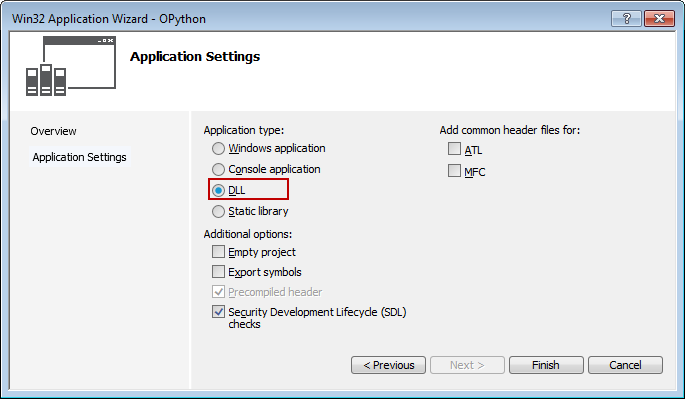This screenshot has height=399, width=685.
Task: Pick the Static library option
Action: 218,212
